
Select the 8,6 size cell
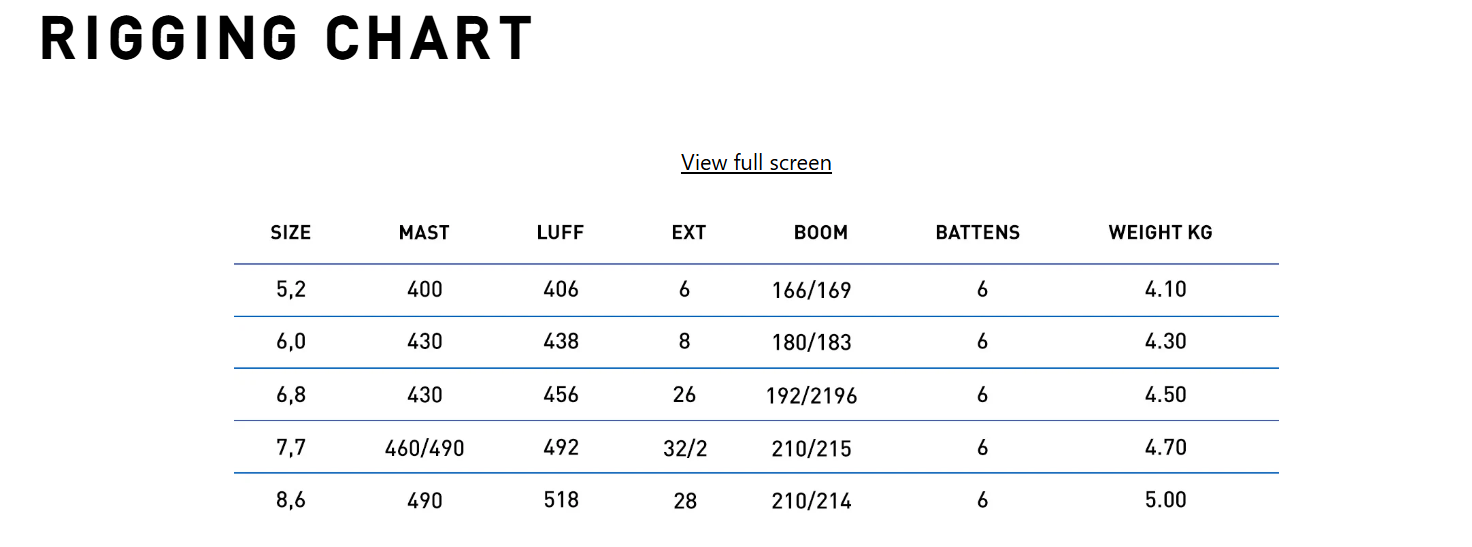point(291,500)
